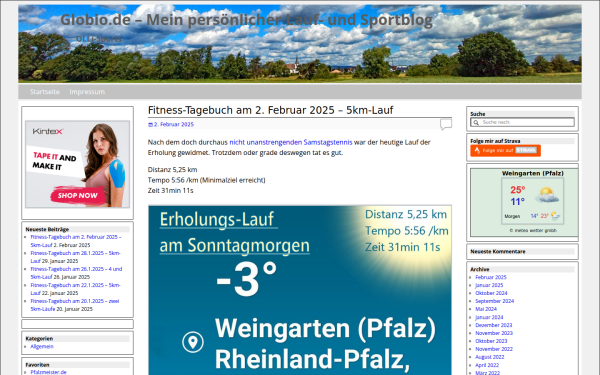Click tomorrow's small weather icon
Viewport: 600px width, 375px height.
pos(556,216)
